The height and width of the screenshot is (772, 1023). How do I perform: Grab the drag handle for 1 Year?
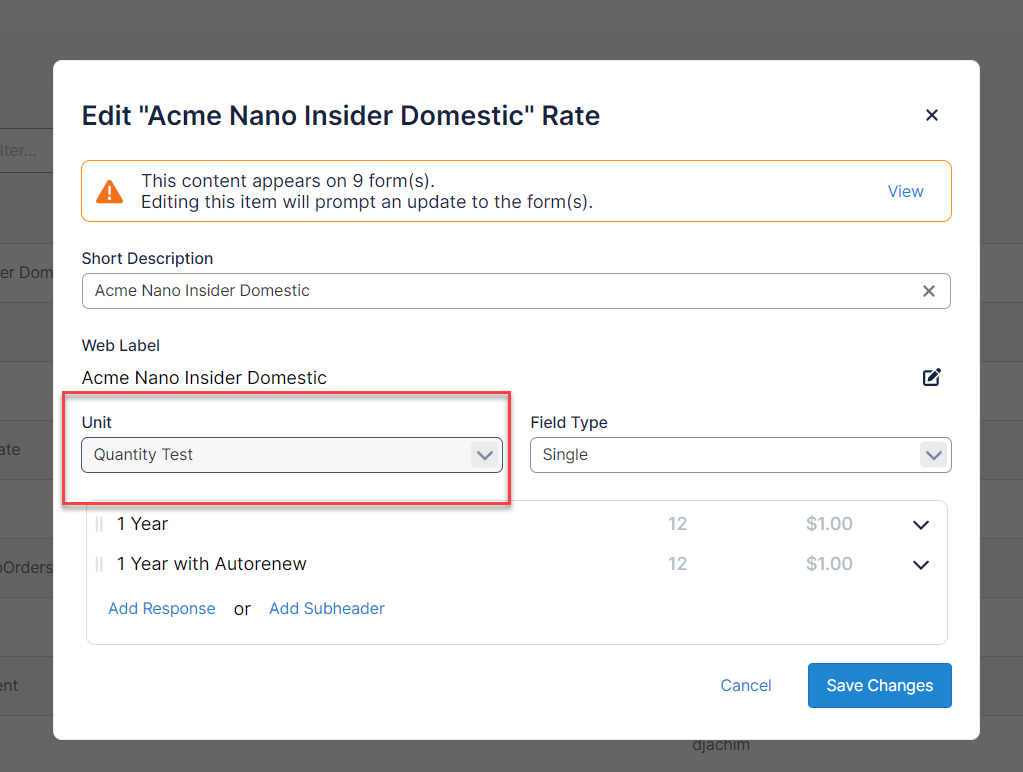pos(99,524)
